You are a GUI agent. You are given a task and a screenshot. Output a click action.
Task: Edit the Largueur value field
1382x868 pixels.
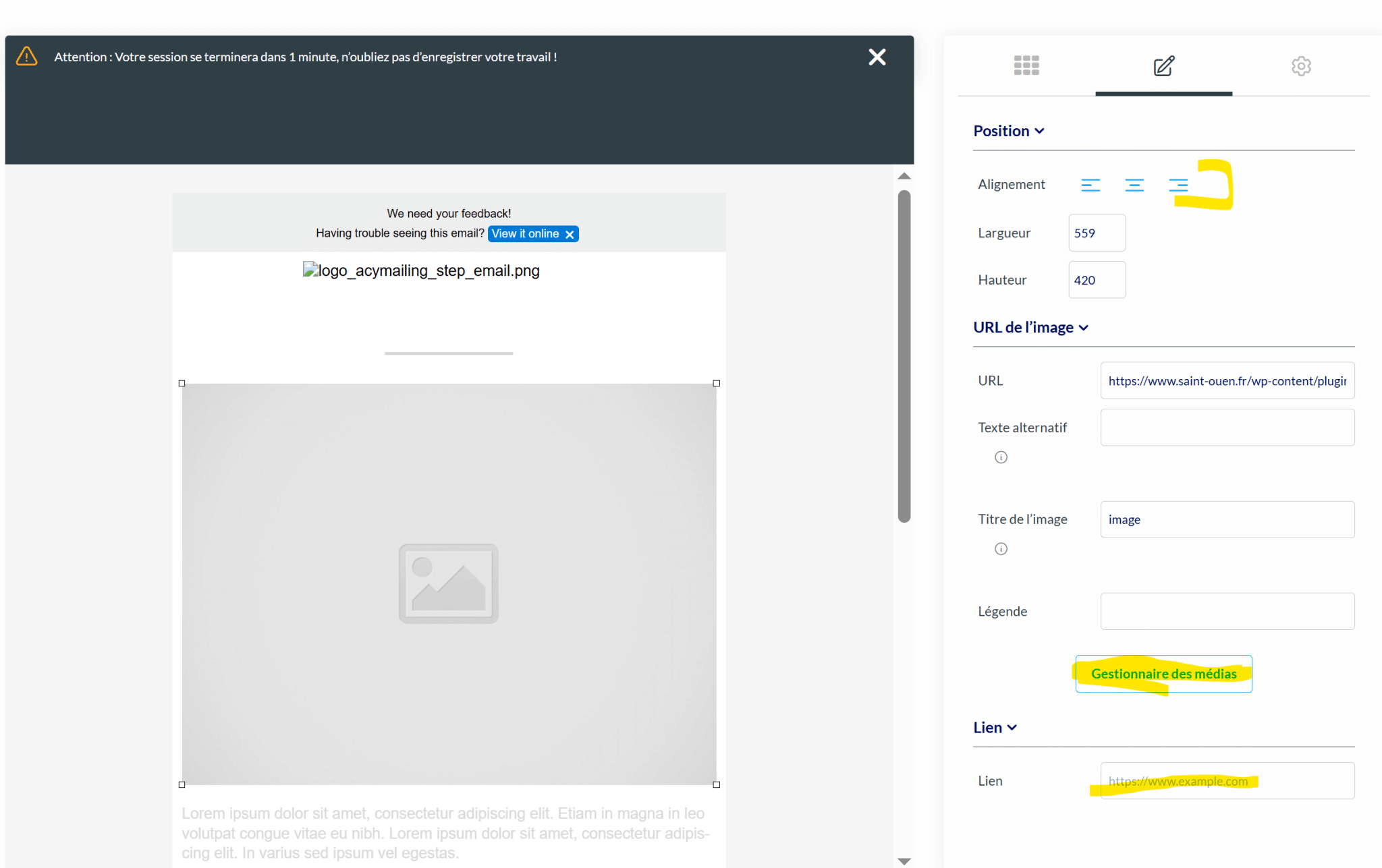[1097, 233]
